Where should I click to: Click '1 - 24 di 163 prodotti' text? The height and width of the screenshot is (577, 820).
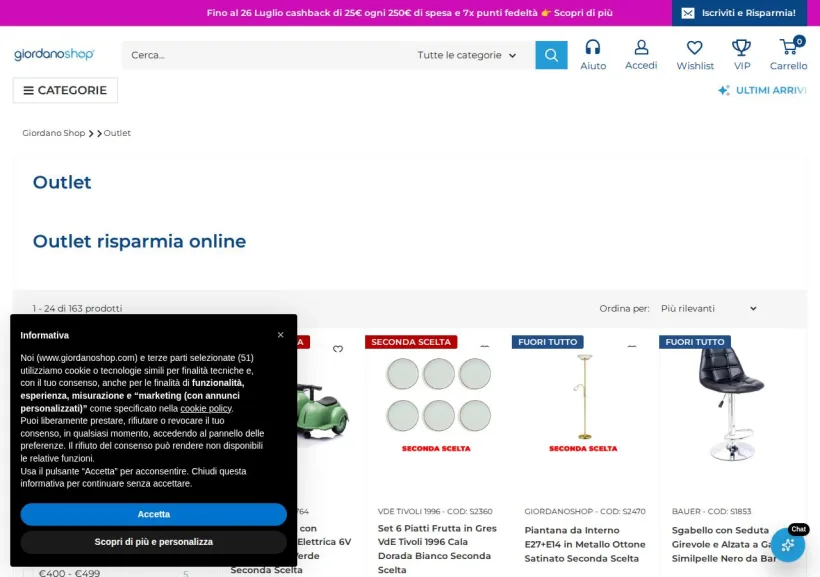[77, 309]
